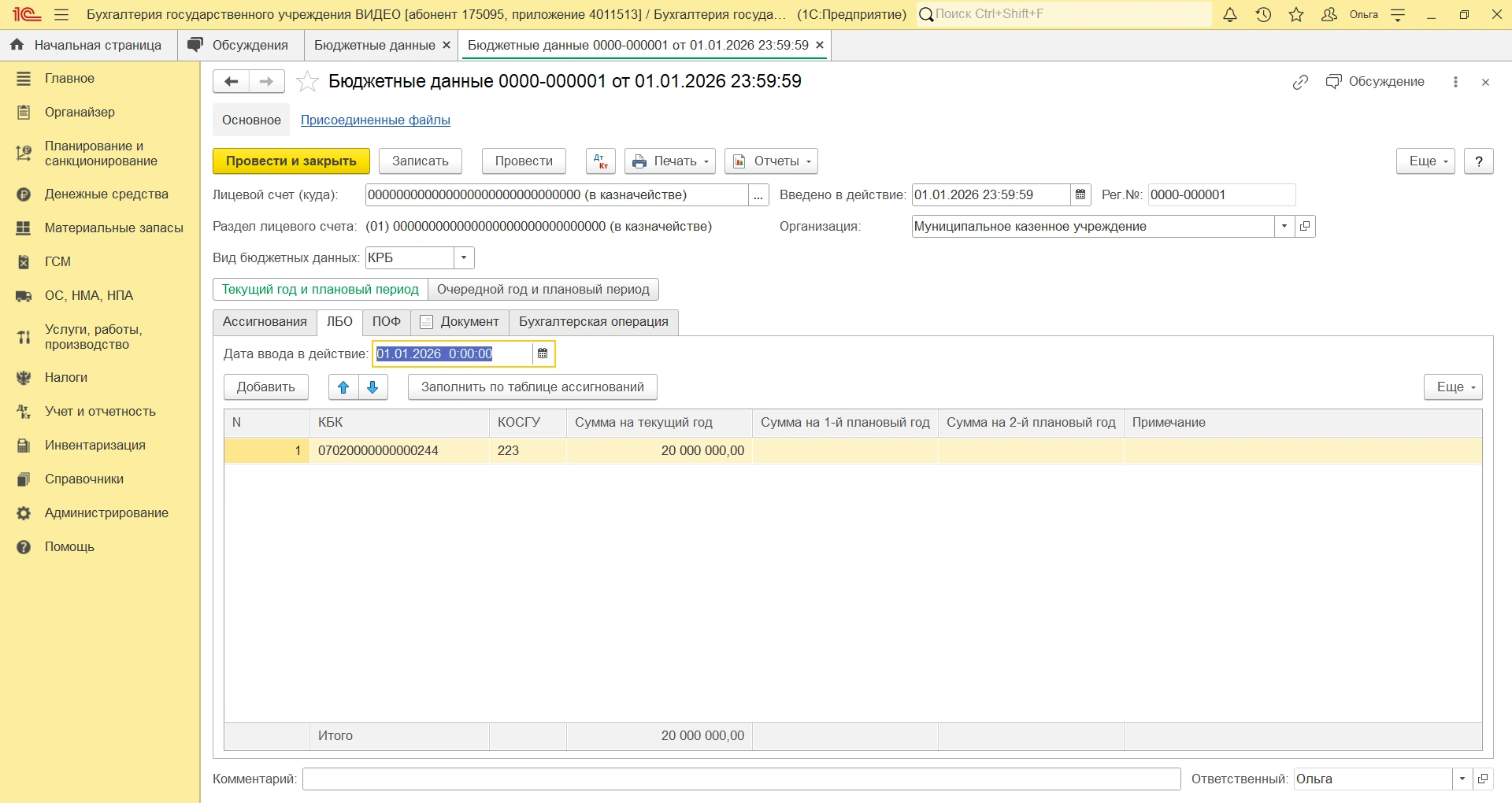Open Обсуждения tab

pyautogui.click(x=241, y=46)
